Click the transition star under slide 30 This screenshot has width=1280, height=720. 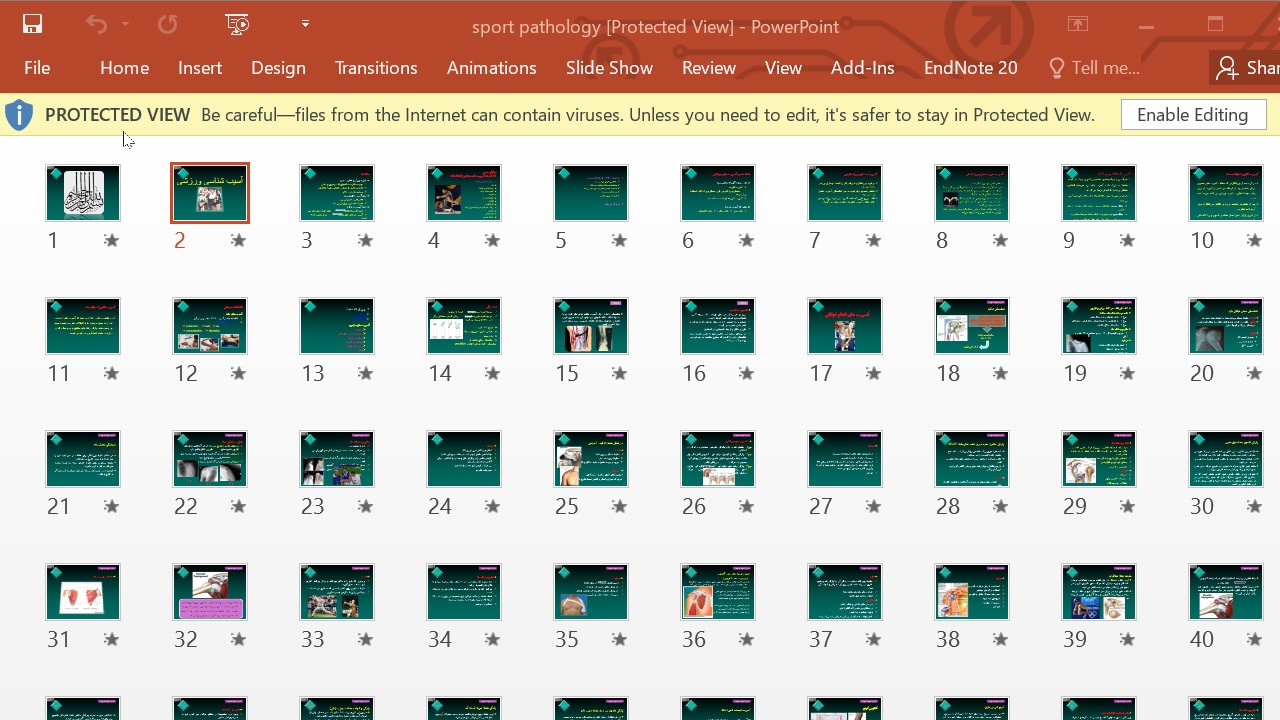pos(1254,506)
